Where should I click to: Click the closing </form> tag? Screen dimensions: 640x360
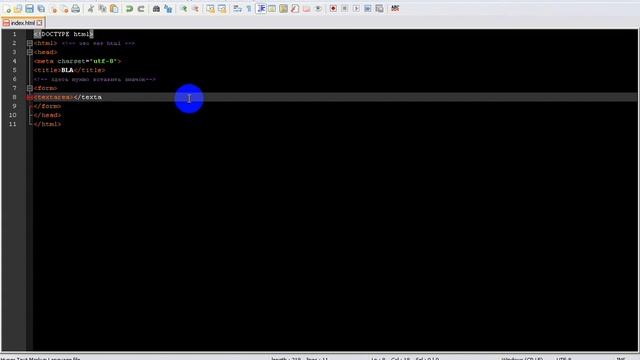pos(47,106)
